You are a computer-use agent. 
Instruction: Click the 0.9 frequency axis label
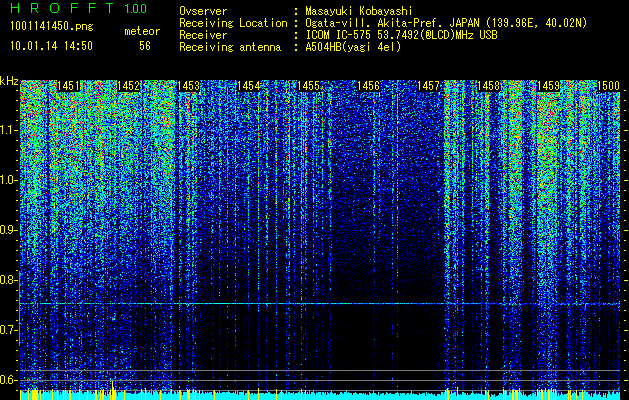click(x=9, y=230)
